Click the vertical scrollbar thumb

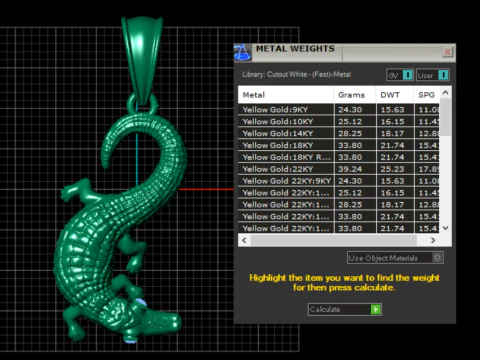[x=446, y=117]
